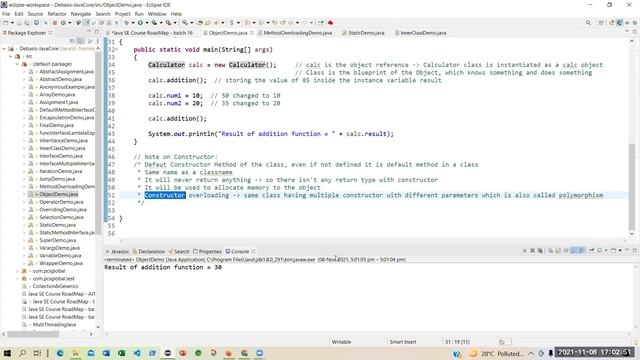Collapse the default package node
Viewport: 640px width, 360px height.
tap(17, 64)
